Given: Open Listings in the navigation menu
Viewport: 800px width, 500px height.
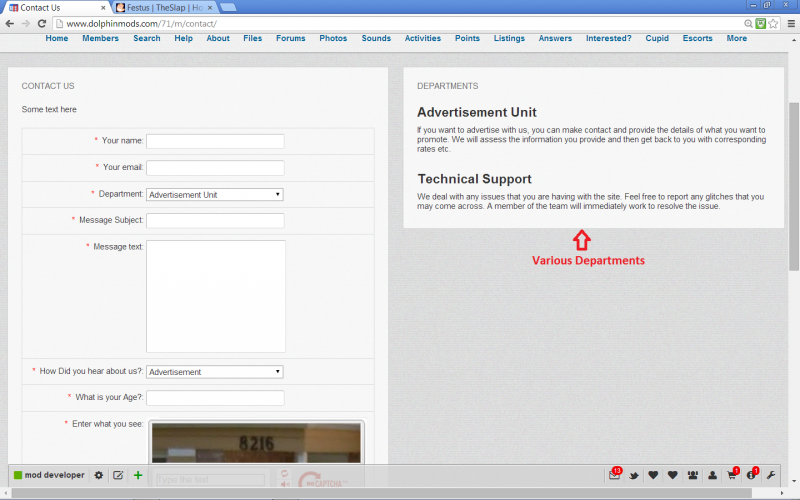Looking at the screenshot, I should coord(509,38).
